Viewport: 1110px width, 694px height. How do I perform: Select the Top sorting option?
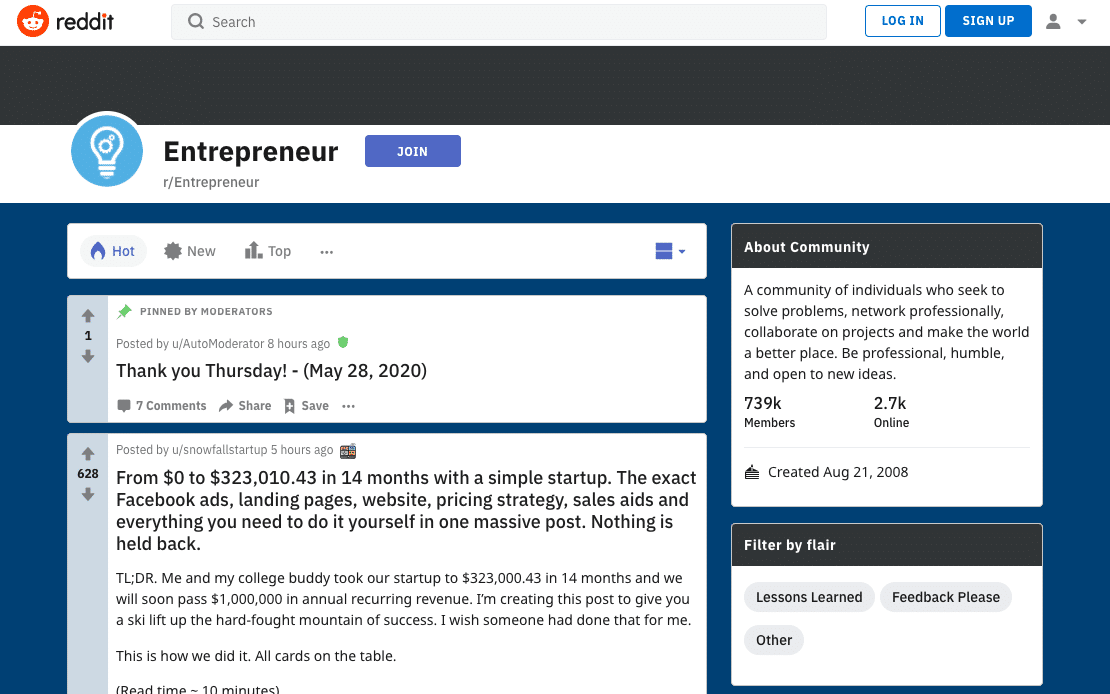point(267,251)
